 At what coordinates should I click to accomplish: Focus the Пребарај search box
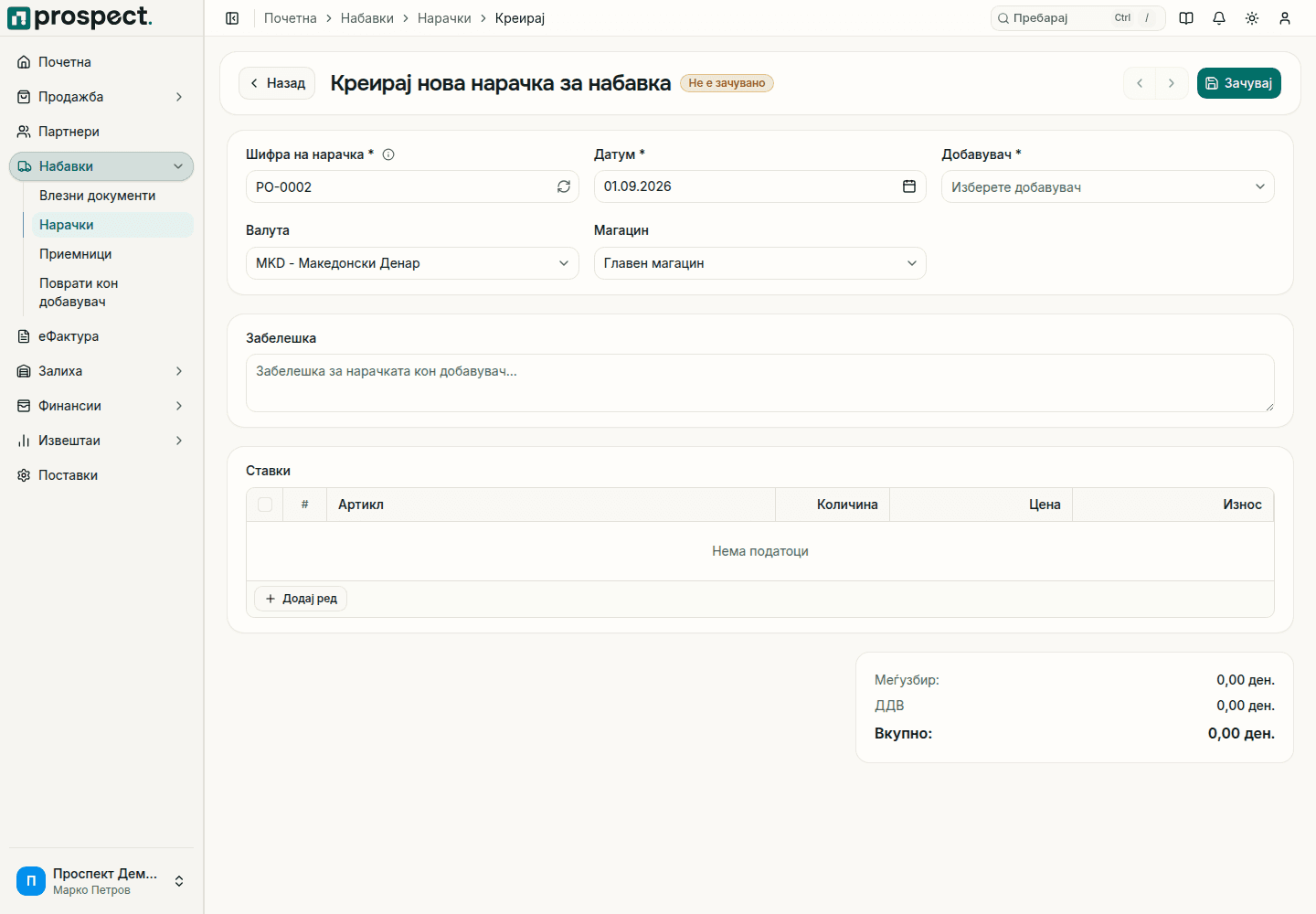tap(1078, 18)
